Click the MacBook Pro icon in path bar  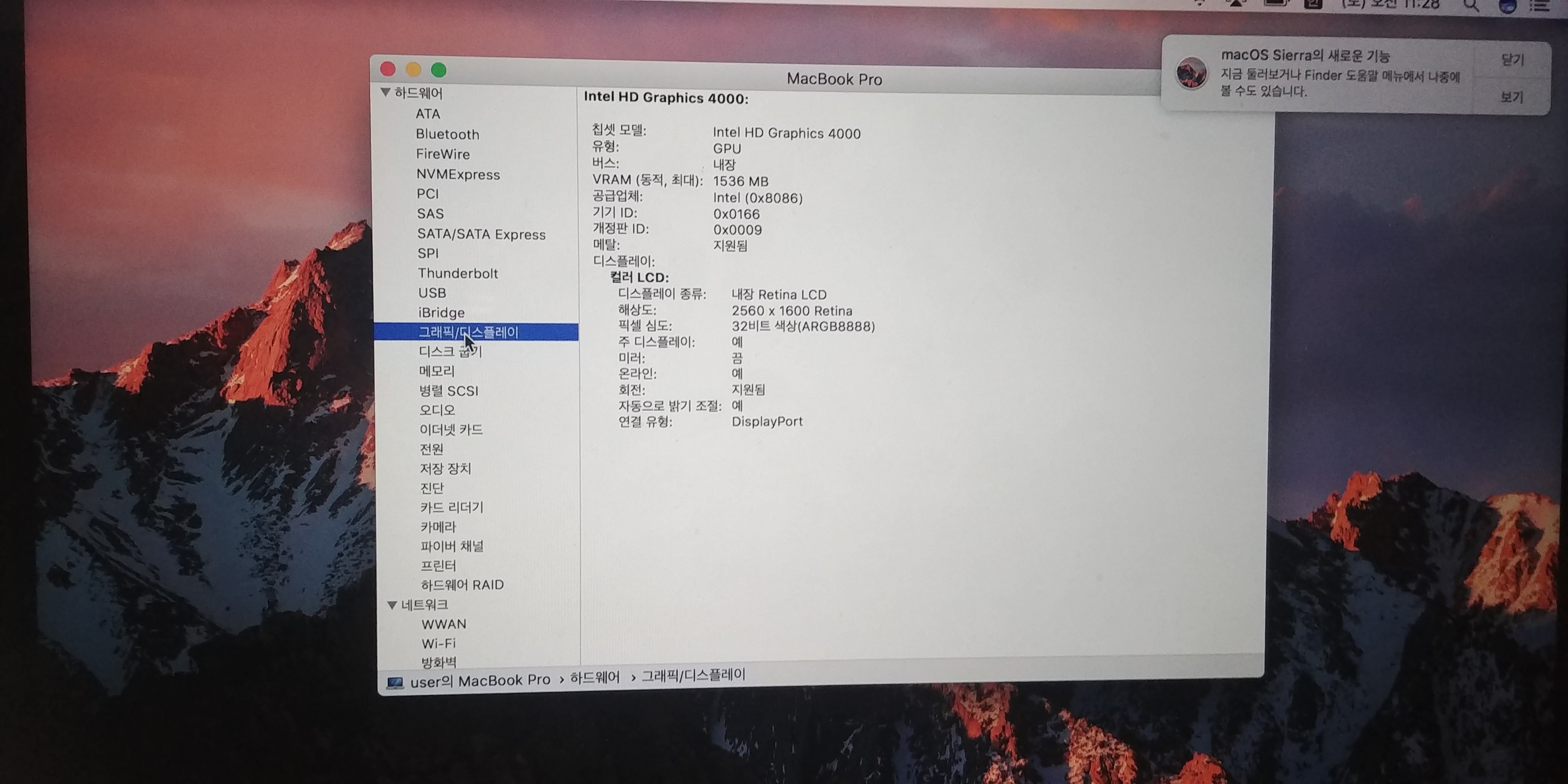[x=394, y=682]
